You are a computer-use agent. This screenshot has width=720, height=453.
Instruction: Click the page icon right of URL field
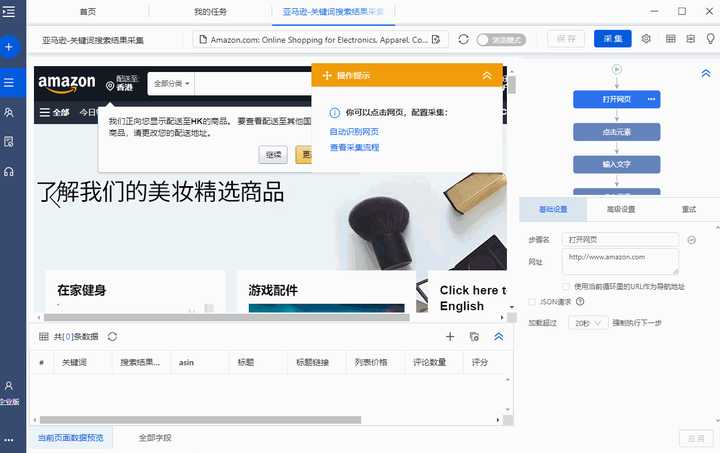tap(436, 40)
